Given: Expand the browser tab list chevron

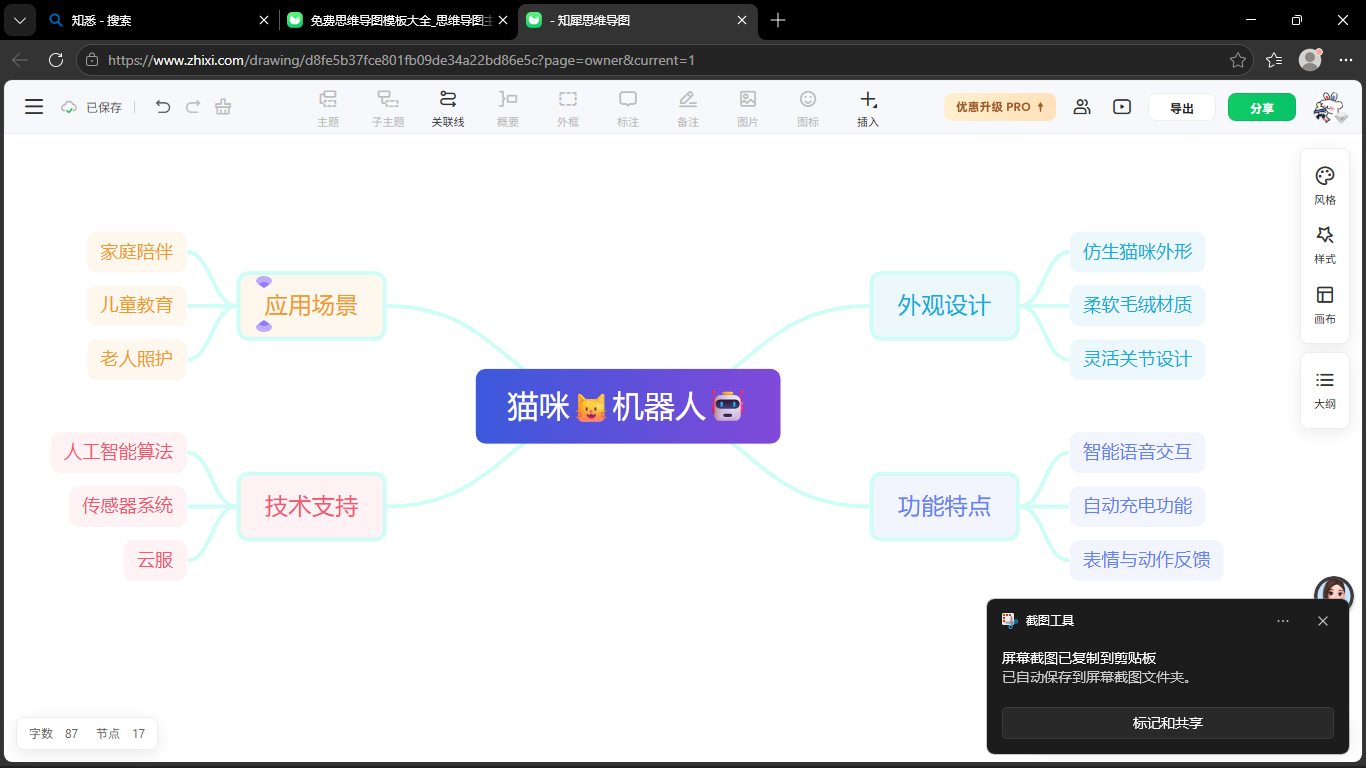Looking at the screenshot, I should (20, 20).
